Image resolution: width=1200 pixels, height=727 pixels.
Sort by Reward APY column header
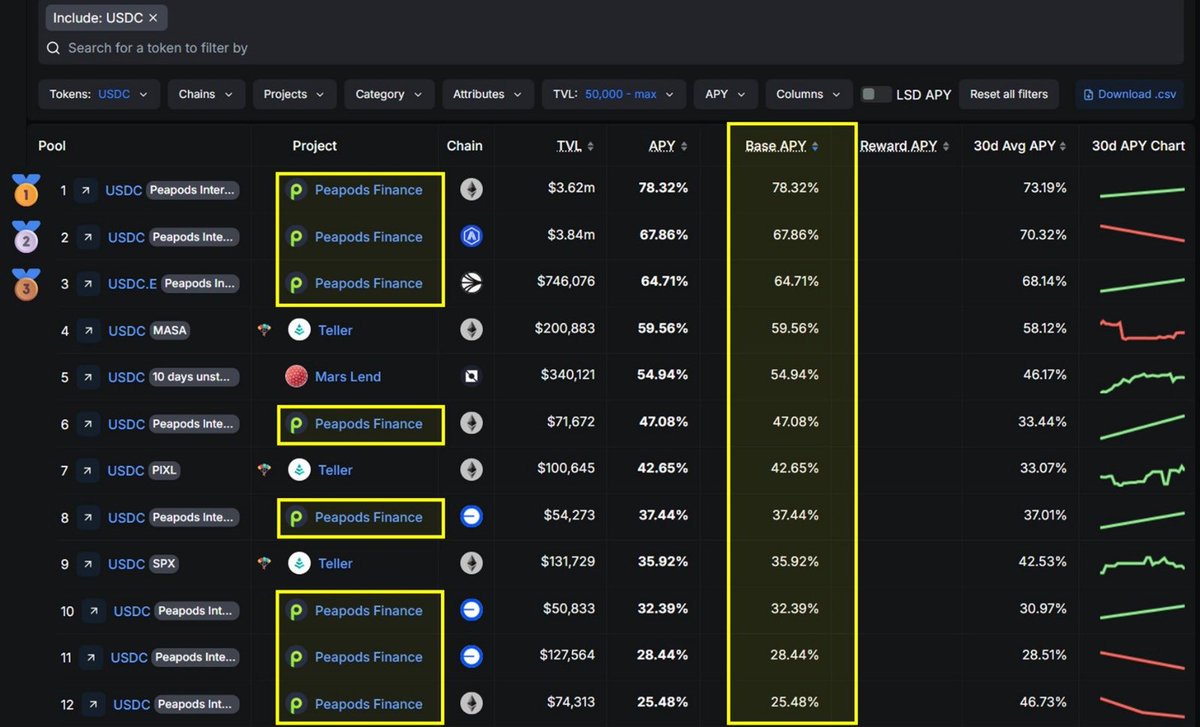tap(904, 146)
